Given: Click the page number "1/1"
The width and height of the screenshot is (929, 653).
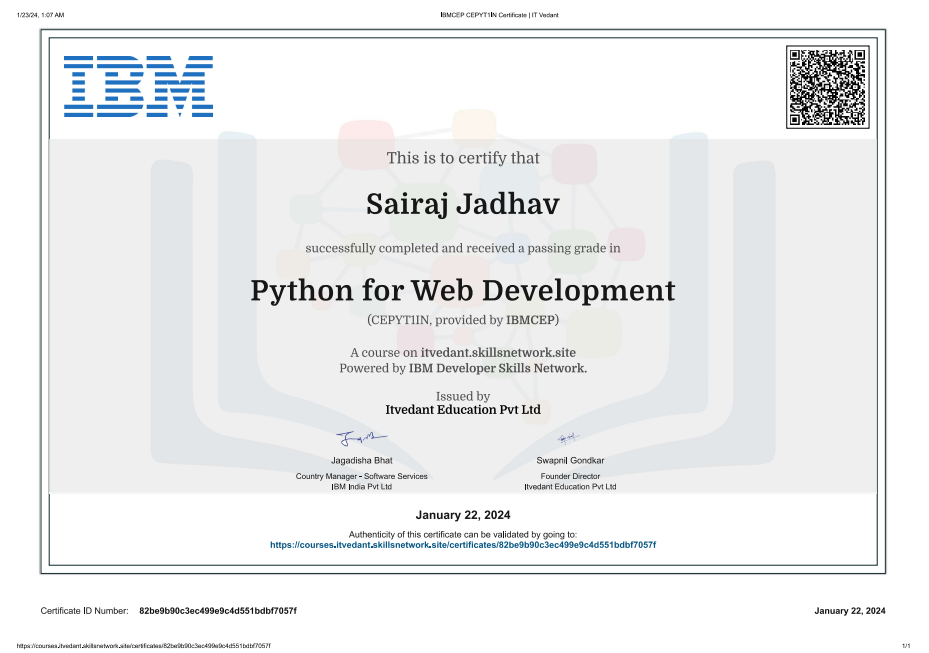Looking at the screenshot, I should (906, 646).
